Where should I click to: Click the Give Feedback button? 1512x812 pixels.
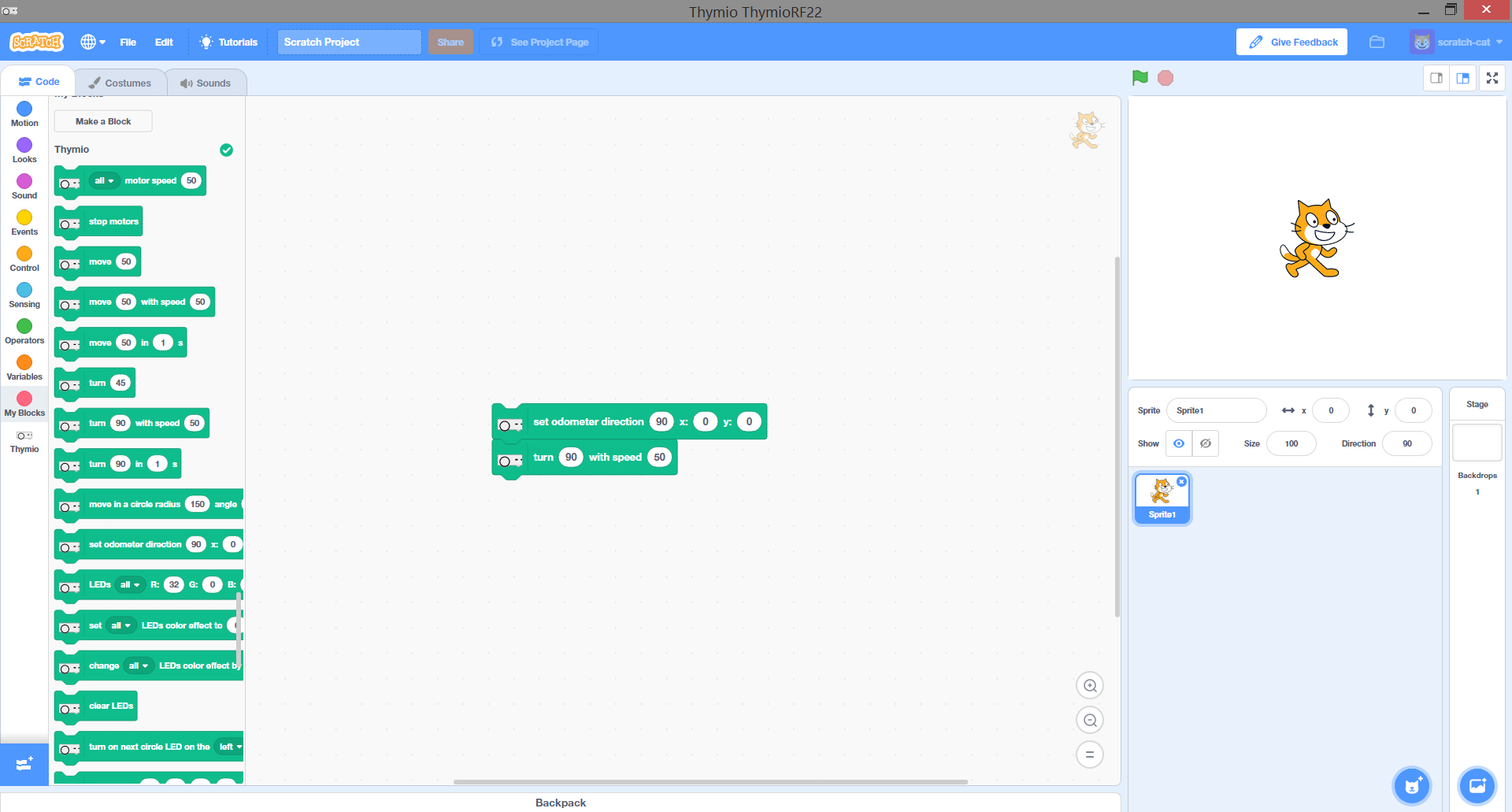click(1291, 42)
